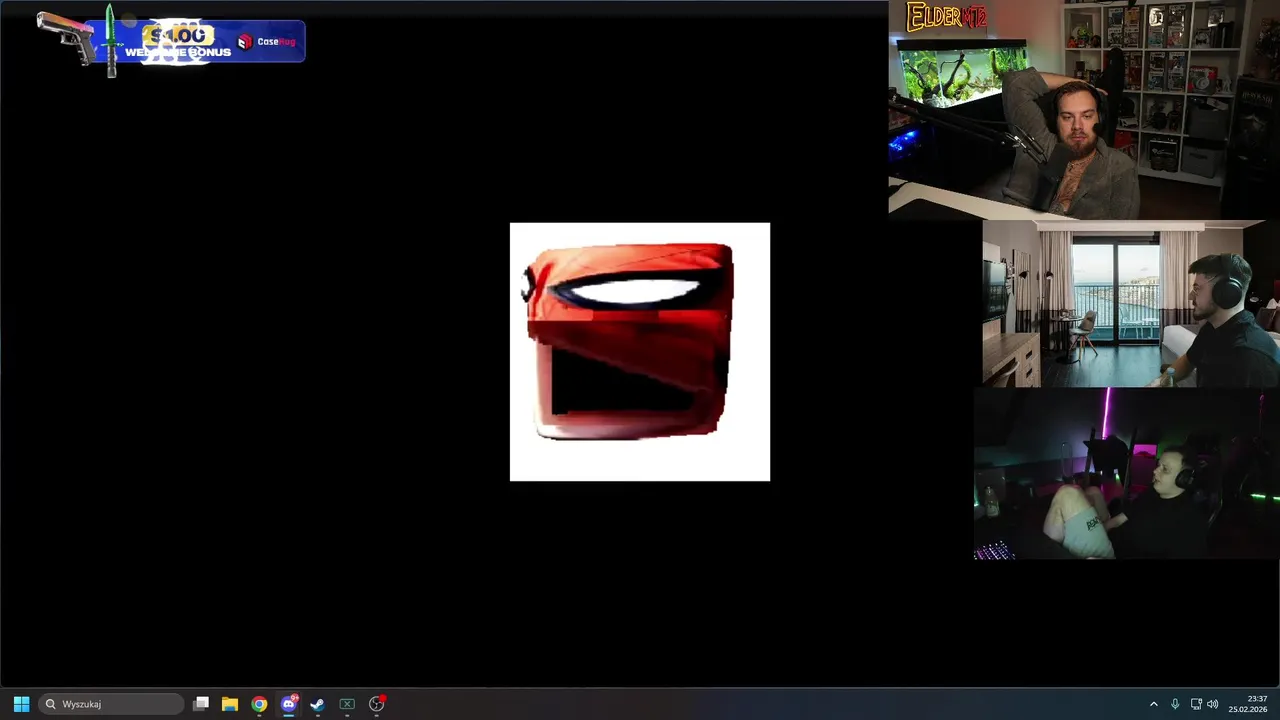Open the network tray icon
1280x720 pixels.
(x=1196, y=704)
